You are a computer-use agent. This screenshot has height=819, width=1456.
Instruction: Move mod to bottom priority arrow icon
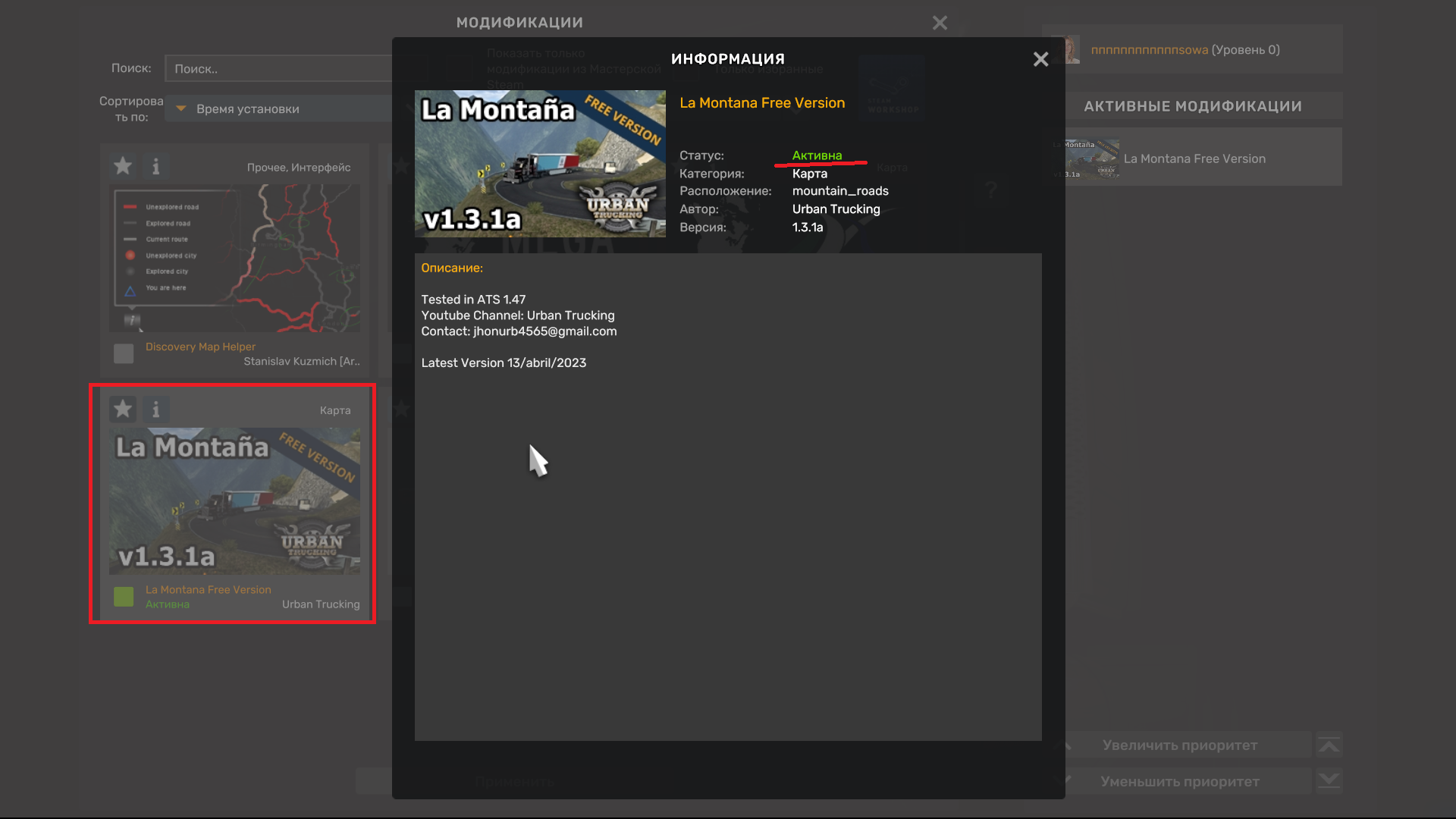(1329, 781)
